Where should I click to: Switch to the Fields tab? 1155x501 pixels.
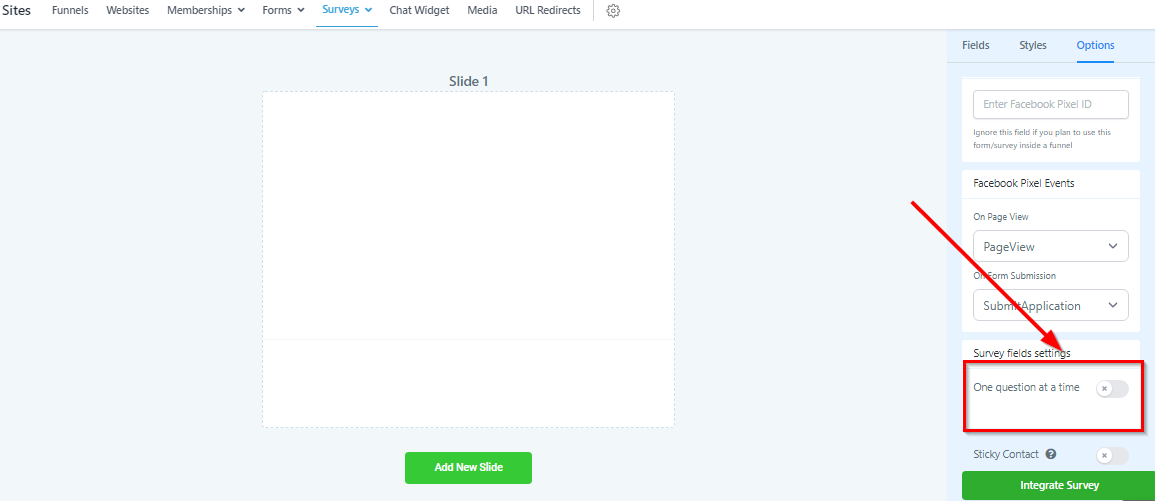(975, 45)
